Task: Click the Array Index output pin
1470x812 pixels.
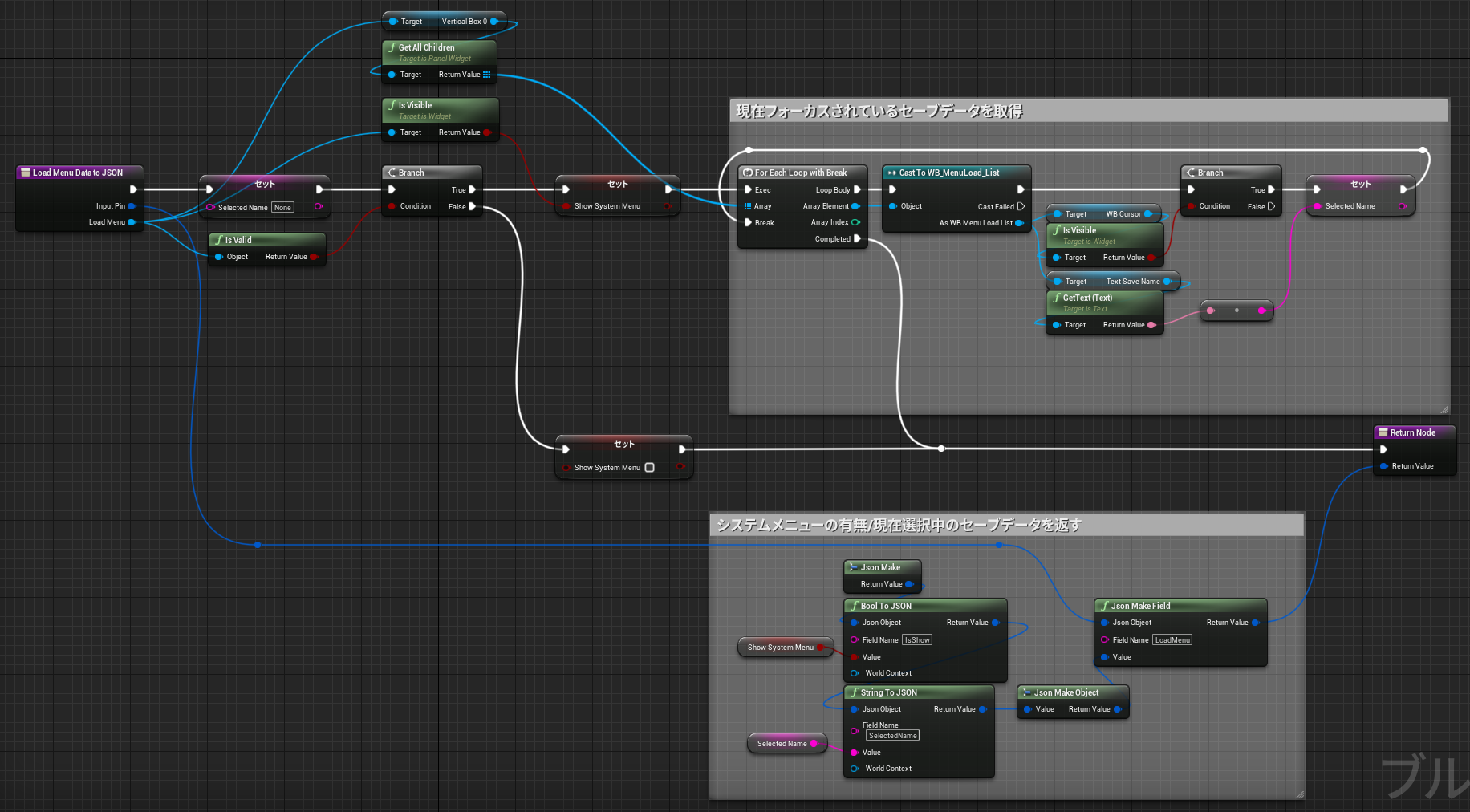Action: coord(855,222)
